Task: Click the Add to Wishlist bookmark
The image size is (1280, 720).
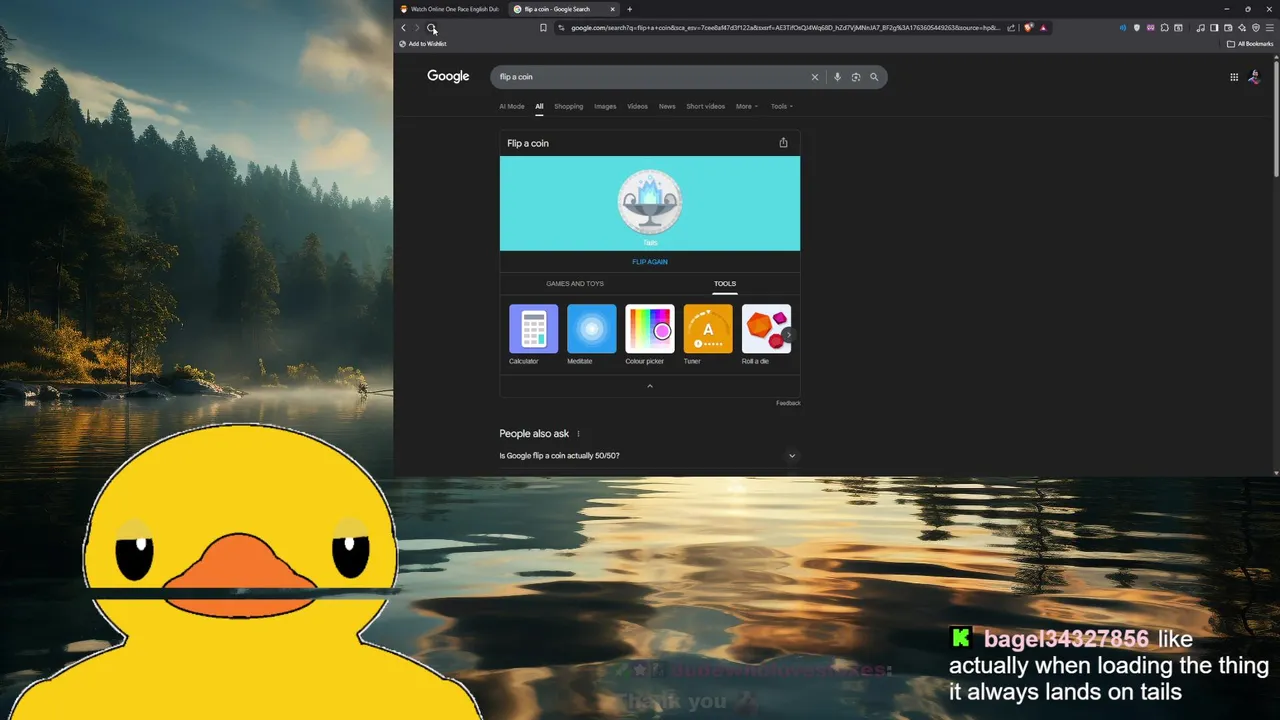Action: tap(423, 44)
